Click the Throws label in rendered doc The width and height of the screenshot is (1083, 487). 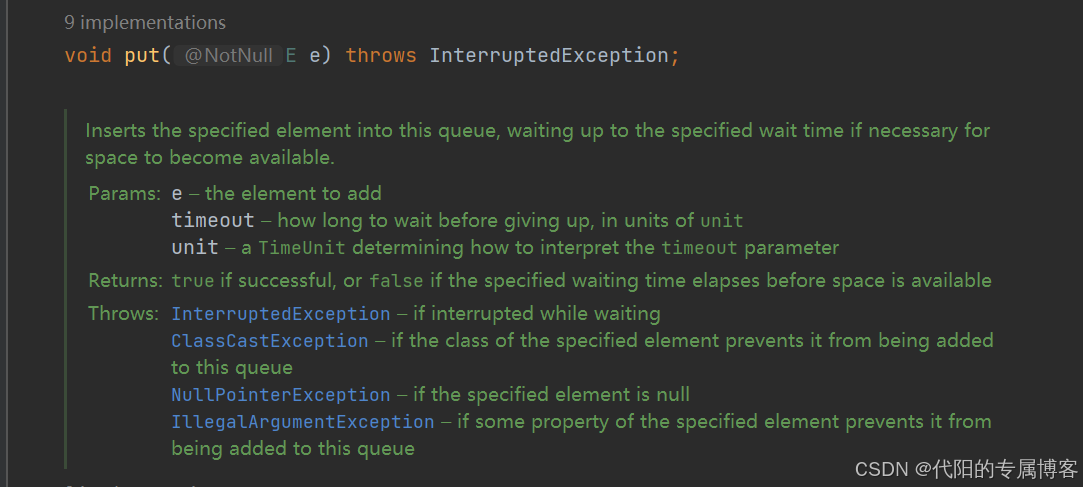pos(124,314)
